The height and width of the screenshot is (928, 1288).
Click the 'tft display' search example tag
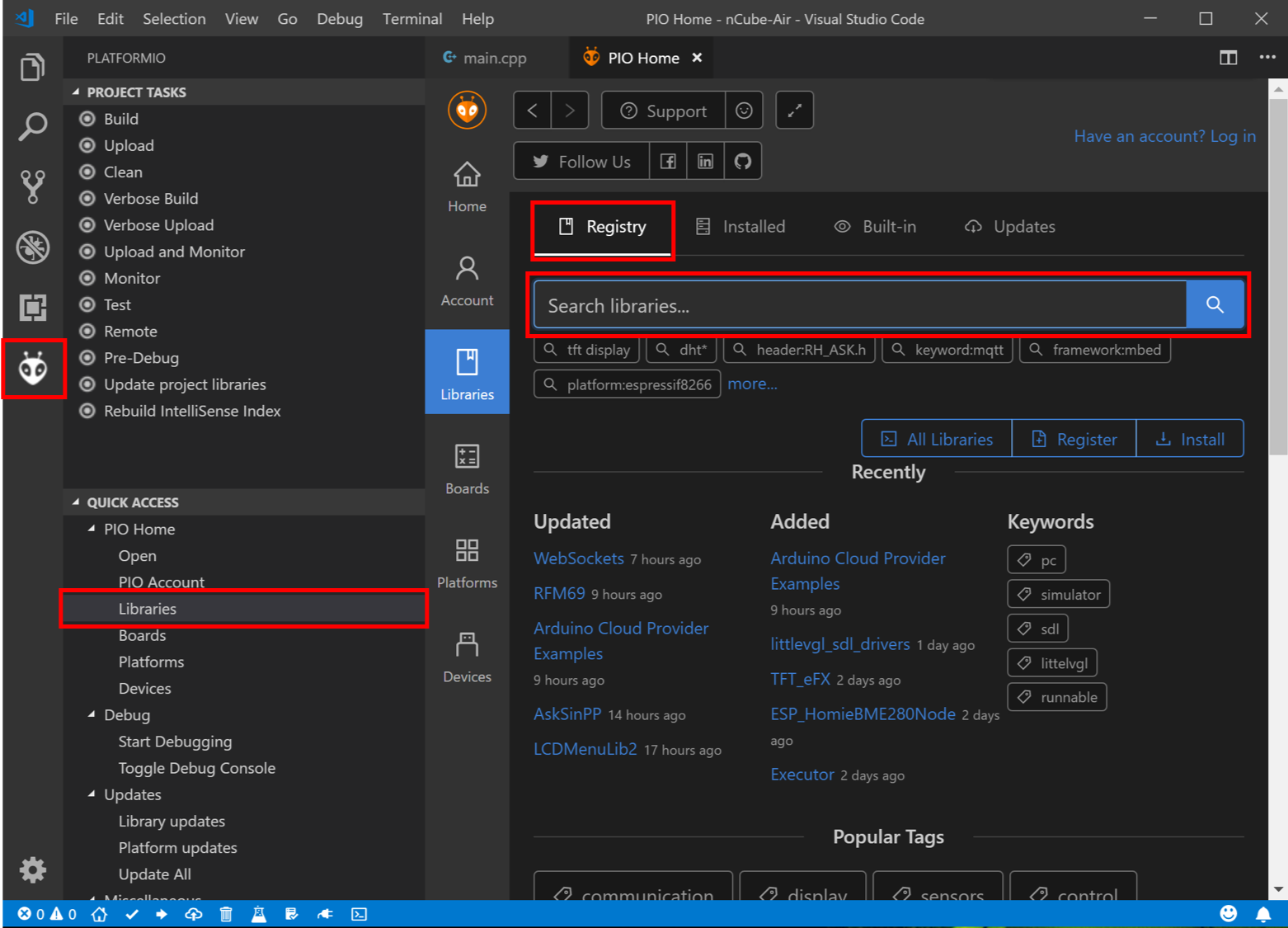click(587, 350)
